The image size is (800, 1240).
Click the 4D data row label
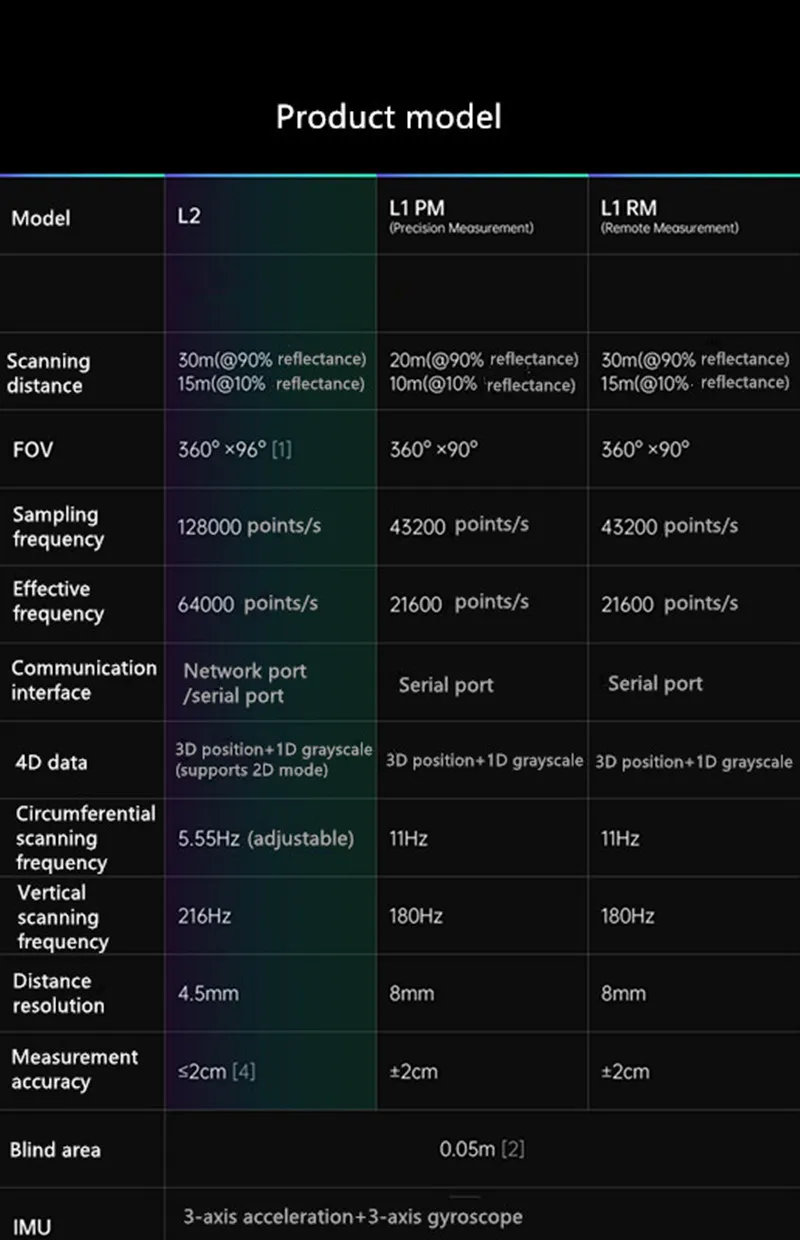pyautogui.click(x=51, y=762)
